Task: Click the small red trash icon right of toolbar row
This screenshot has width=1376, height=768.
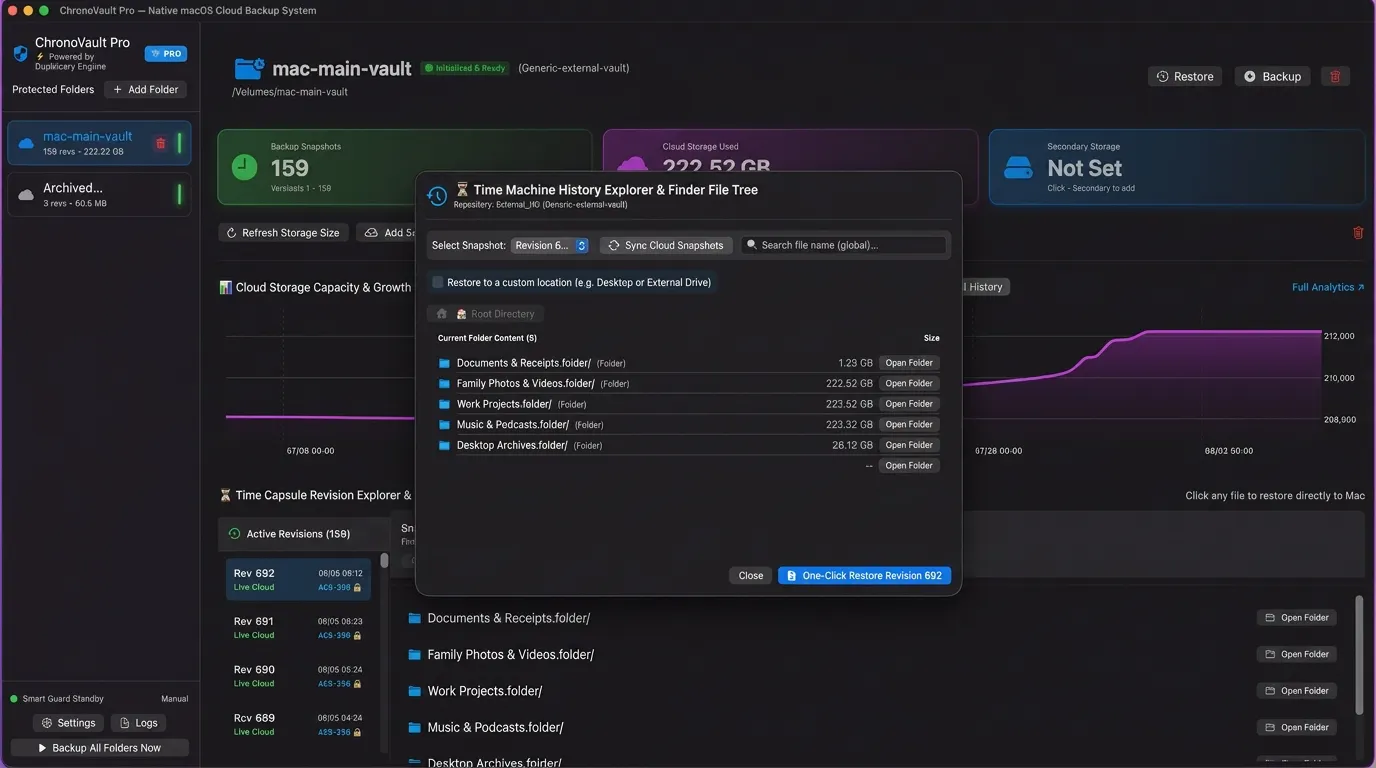Action: [1358, 233]
